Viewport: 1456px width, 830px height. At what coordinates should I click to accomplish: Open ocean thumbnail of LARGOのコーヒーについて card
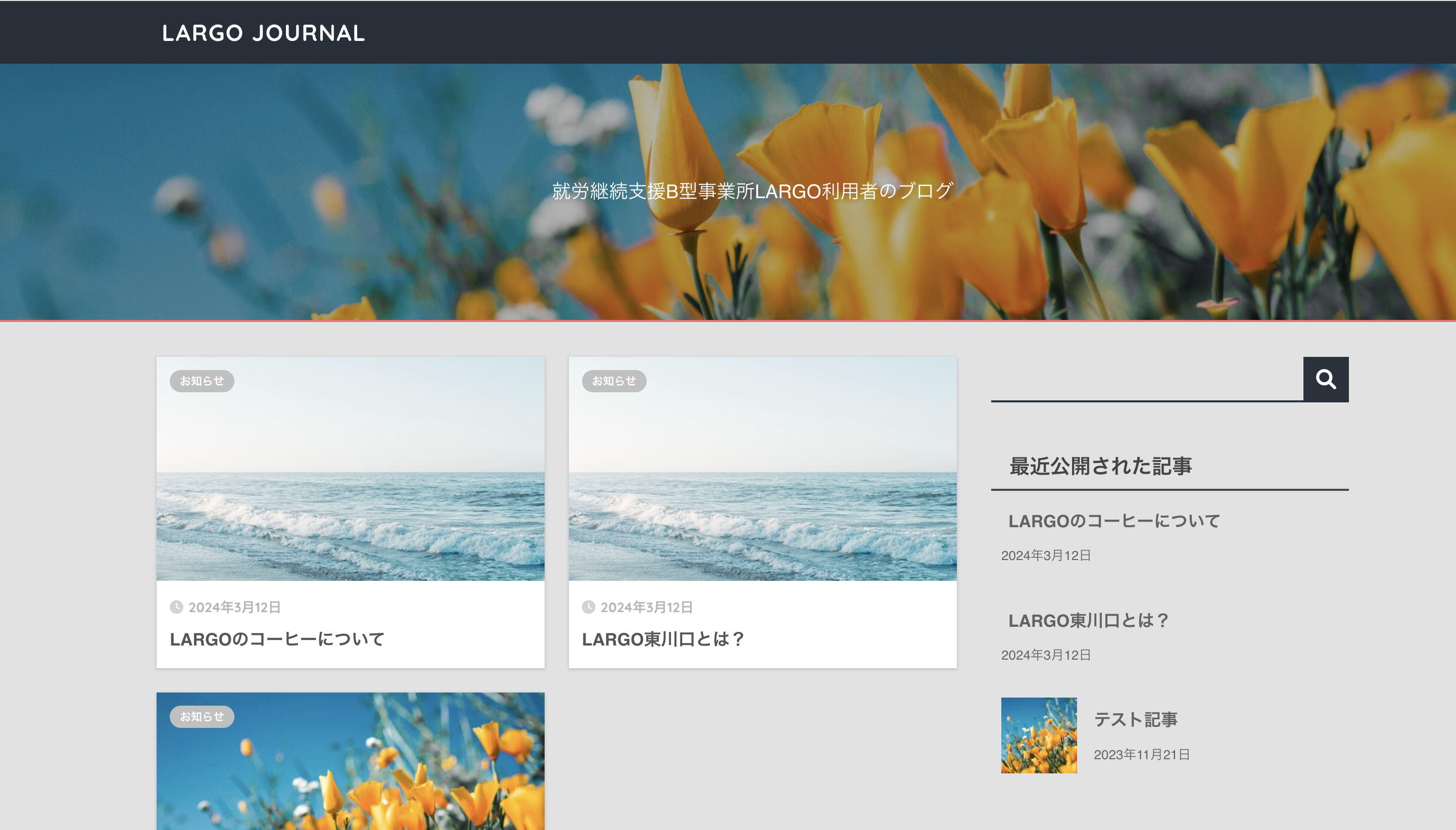[350, 469]
